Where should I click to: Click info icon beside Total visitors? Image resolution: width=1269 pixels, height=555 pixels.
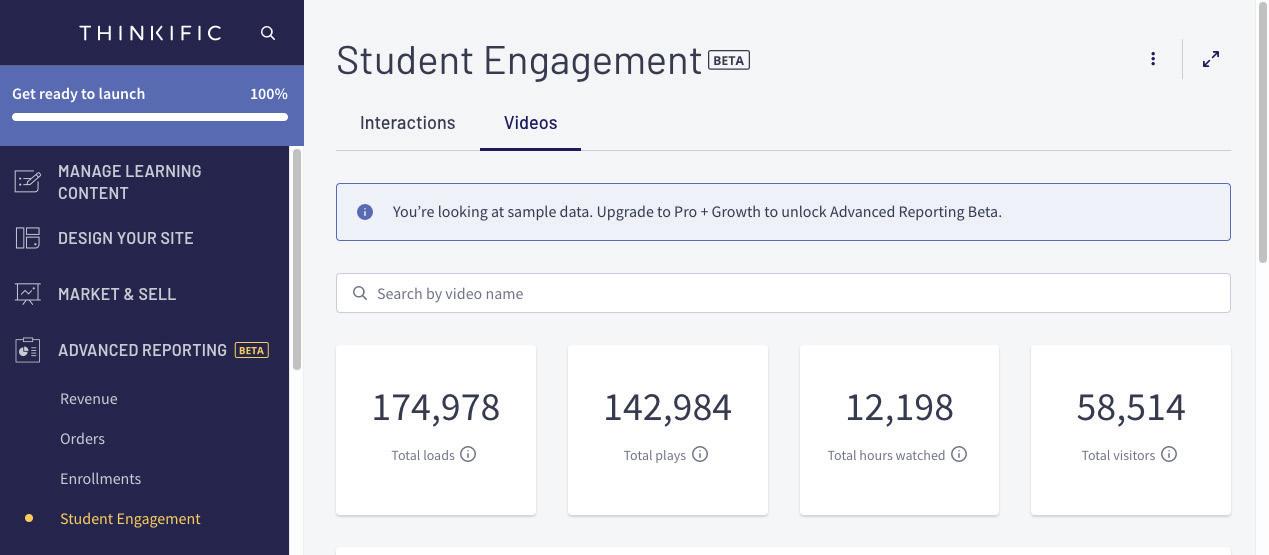(1169, 454)
